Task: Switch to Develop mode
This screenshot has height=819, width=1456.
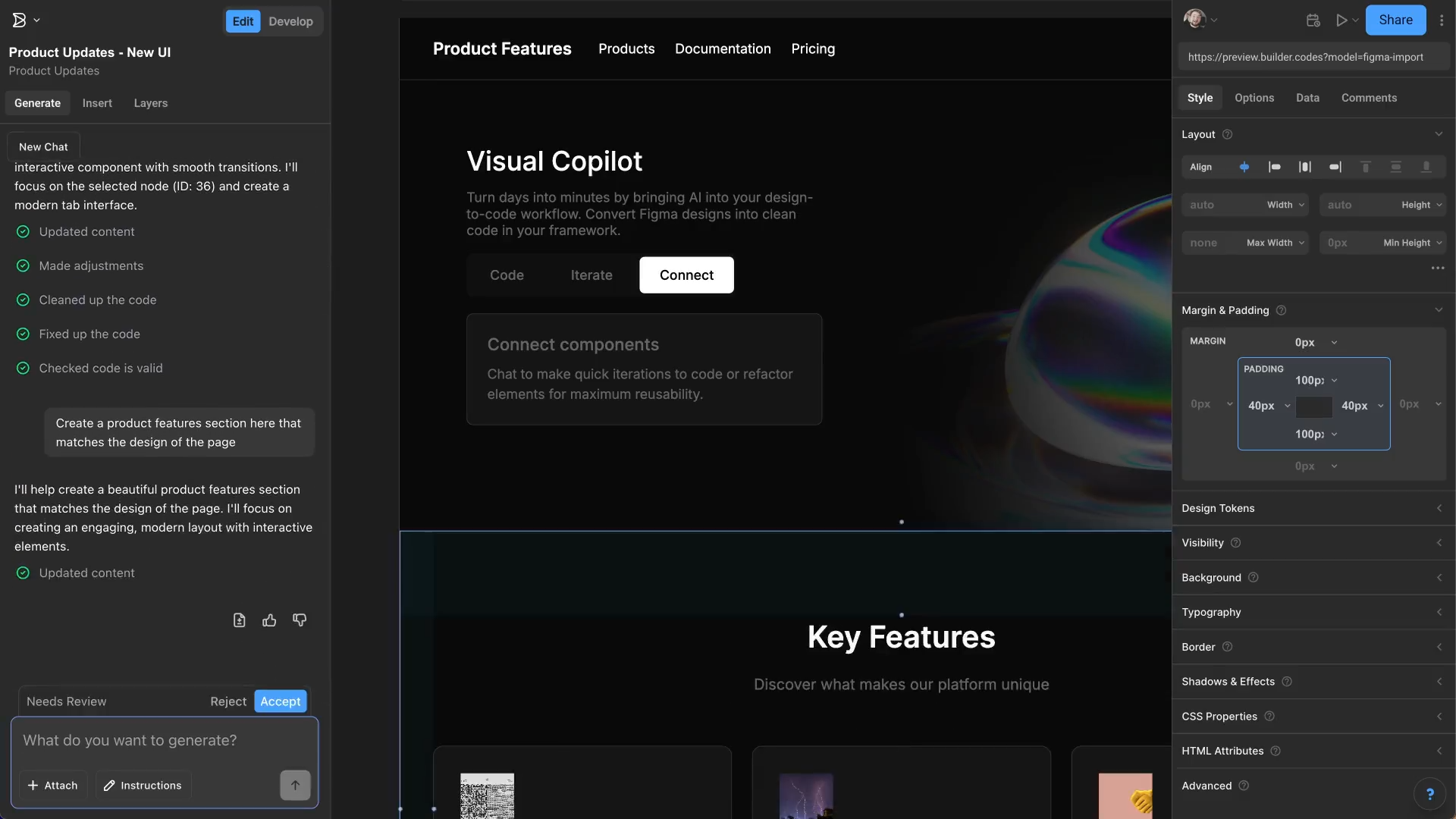Action: [290, 21]
